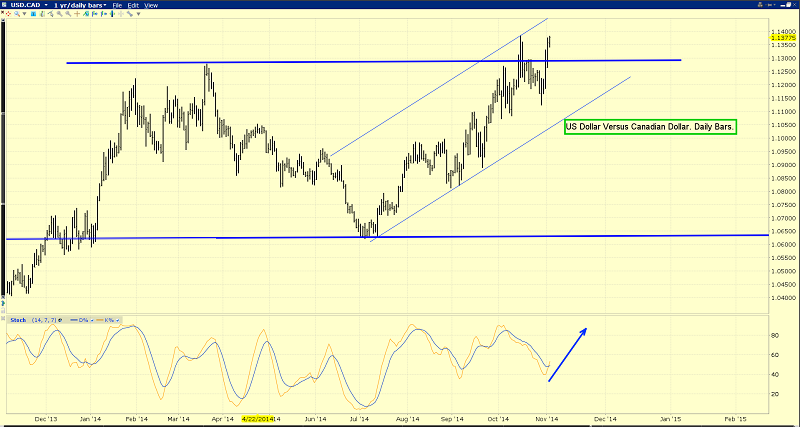
Task: Open Stoch settings gear next to (14, 7, 7)
Action: coord(60,320)
